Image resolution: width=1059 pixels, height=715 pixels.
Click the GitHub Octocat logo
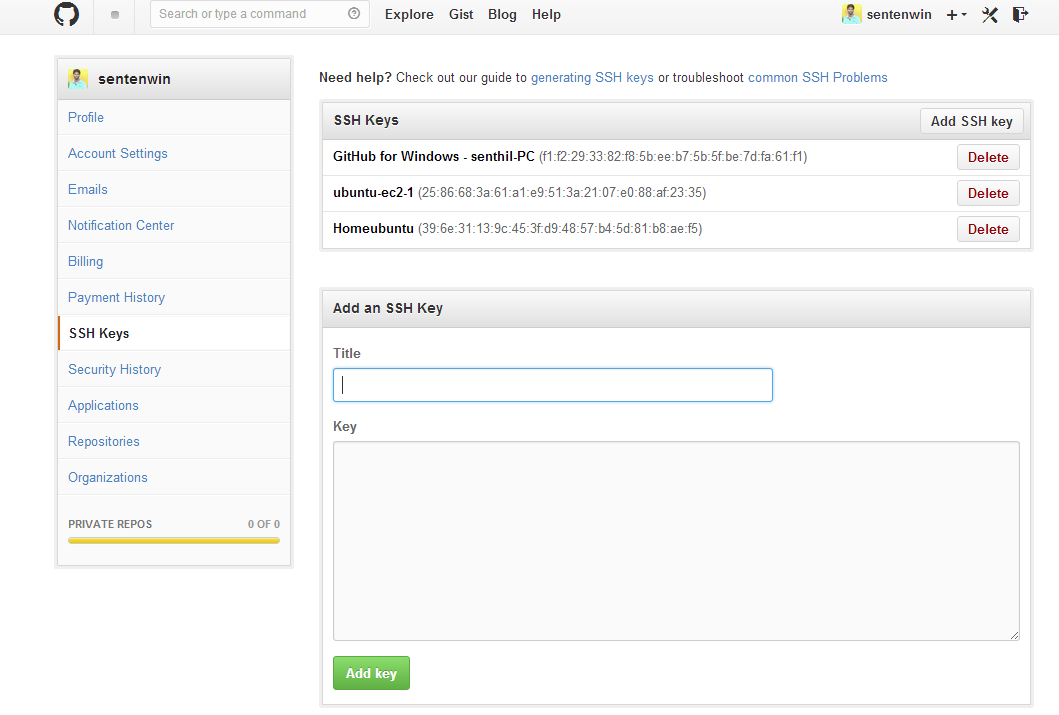tap(66, 15)
